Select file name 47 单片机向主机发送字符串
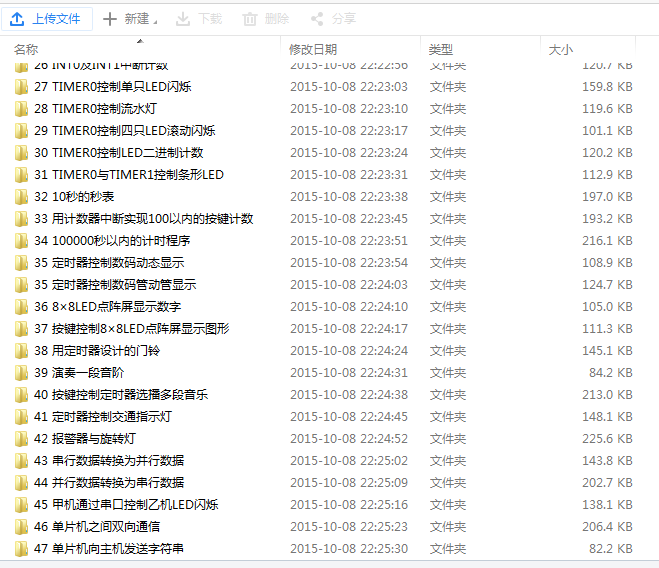Viewport: 659px width, 568px height. [x=109, y=548]
